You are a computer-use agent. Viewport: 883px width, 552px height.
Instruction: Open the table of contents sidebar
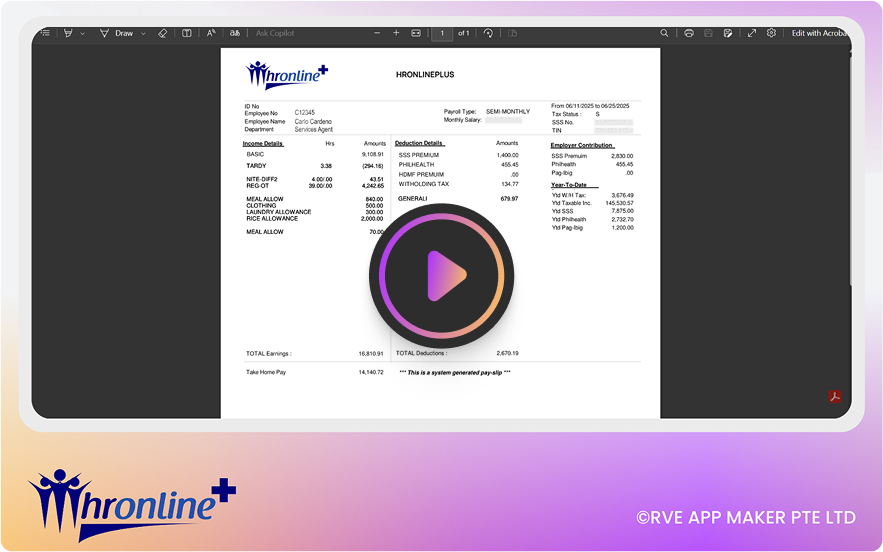pyautogui.click(x=45, y=33)
